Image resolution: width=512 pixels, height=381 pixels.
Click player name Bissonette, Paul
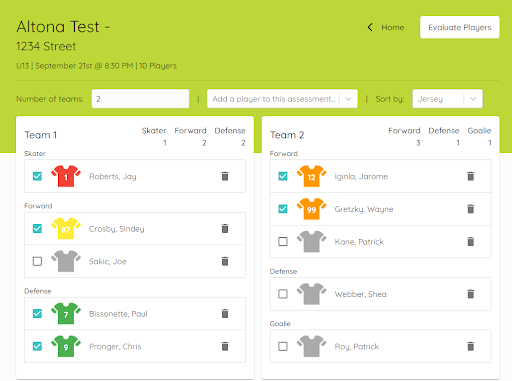pyautogui.click(x=118, y=314)
